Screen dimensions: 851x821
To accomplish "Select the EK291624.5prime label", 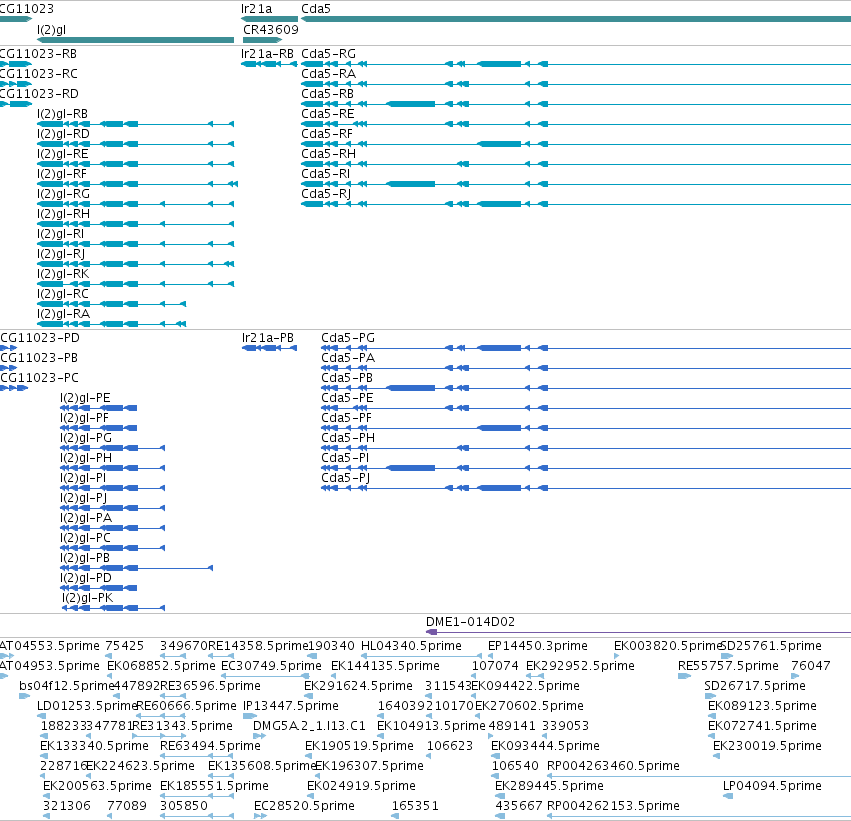I will pyautogui.click(x=358, y=686).
